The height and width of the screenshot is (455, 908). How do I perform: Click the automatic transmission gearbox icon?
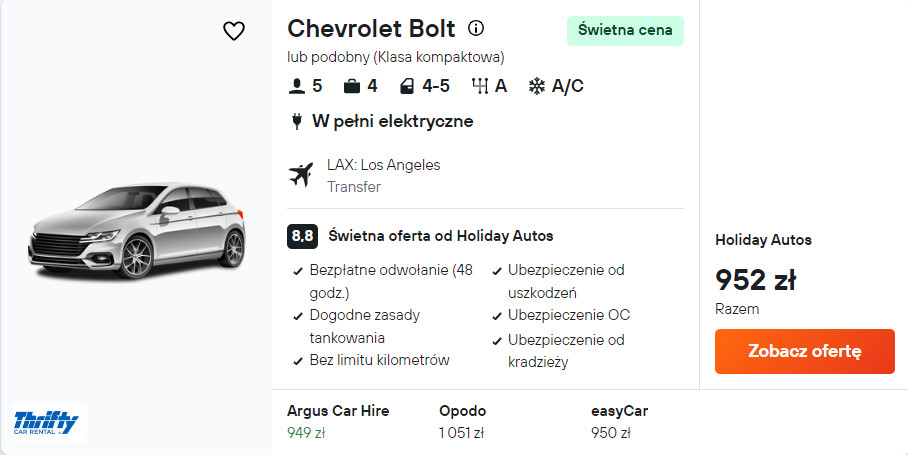pos(479,86)
